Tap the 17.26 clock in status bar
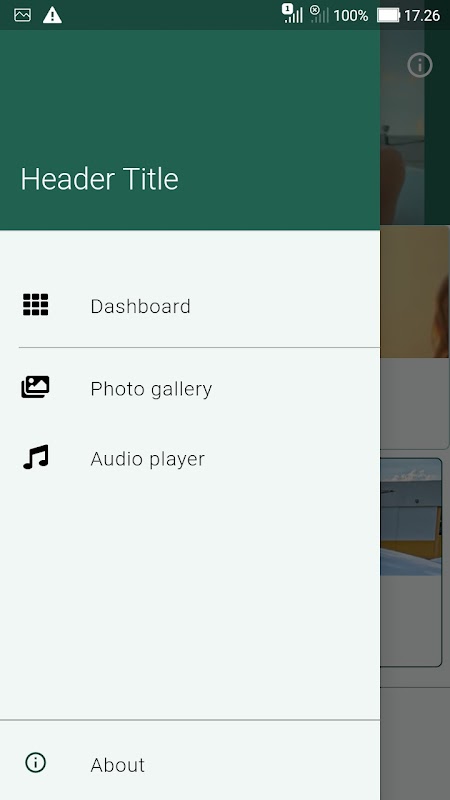This screenshot has height=800, width=450. point(422,16)
